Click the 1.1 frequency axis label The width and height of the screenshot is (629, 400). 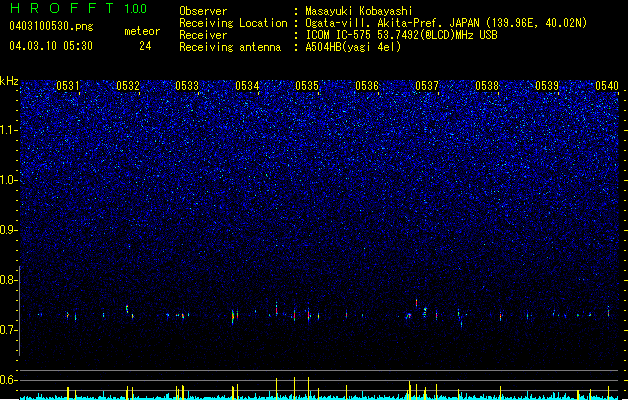(x=9, y=130)
